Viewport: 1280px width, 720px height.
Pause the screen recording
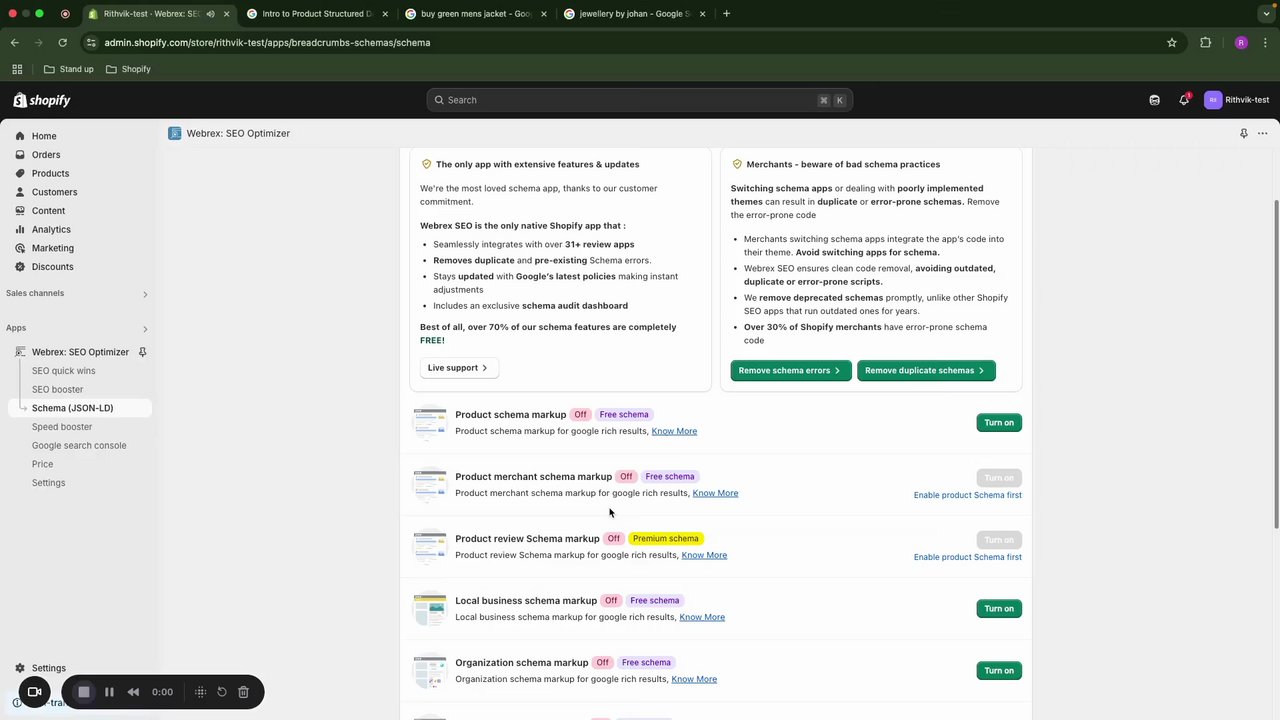(109, 692)
